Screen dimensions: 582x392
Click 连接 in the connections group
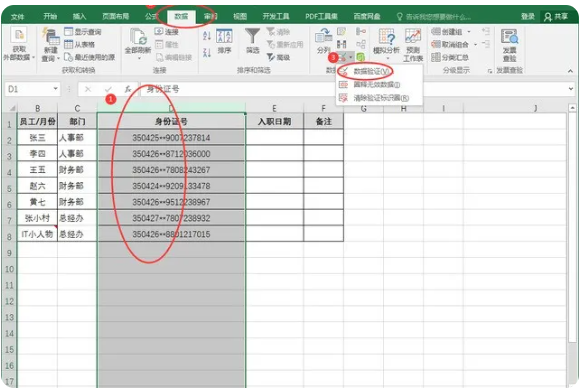(x=167, y=32)
